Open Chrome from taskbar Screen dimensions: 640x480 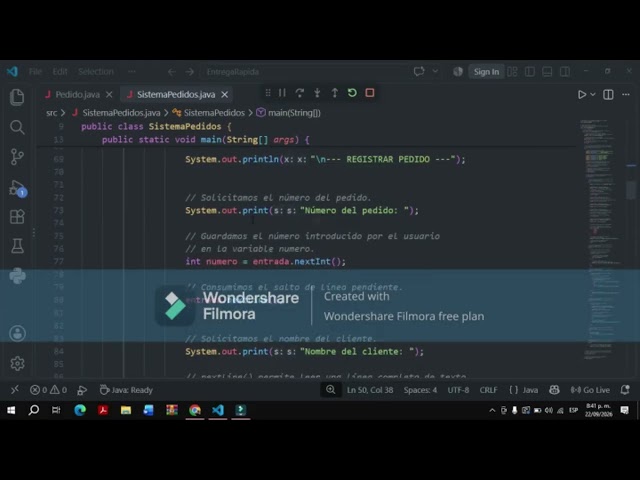195,410
